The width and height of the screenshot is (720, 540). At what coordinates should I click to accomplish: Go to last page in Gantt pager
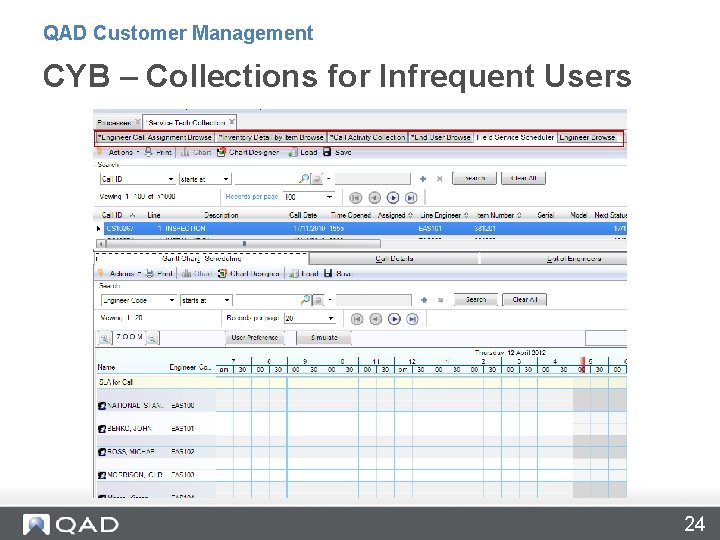pos(412,319)
